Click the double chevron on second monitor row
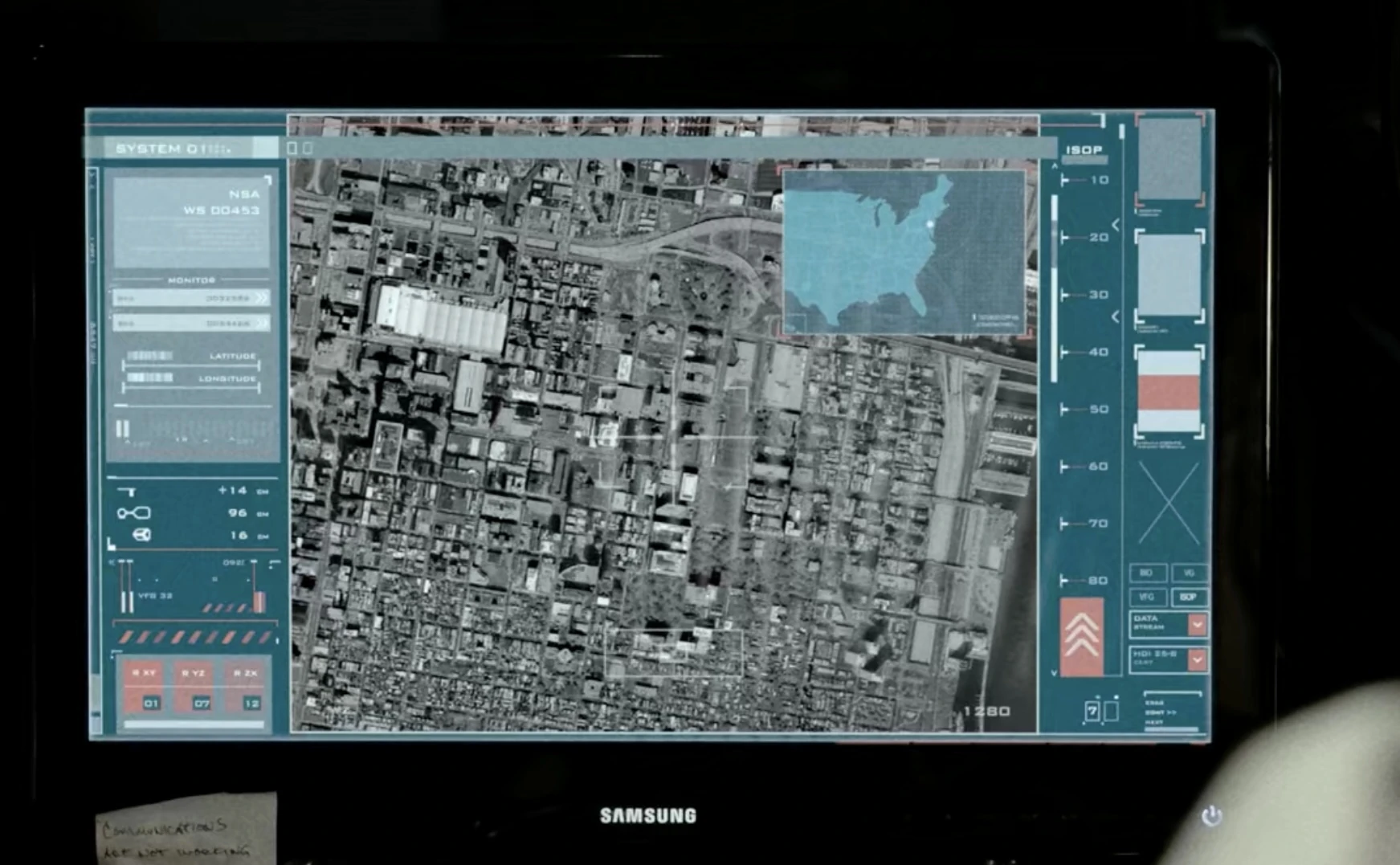1400x865 pixels. 261,323
